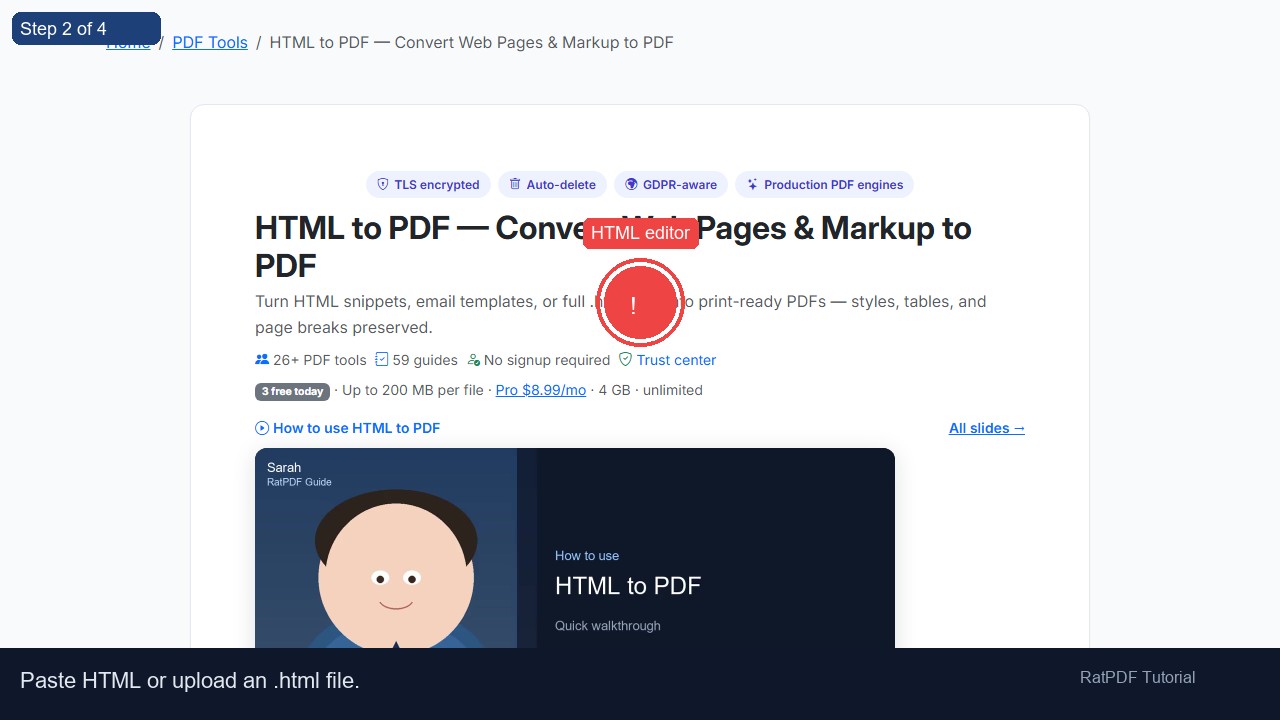Open the PDF Tools breadcrumb link
Viewport: 1280px width, 720px height.
pyautogui.click(x=210, y=42)
